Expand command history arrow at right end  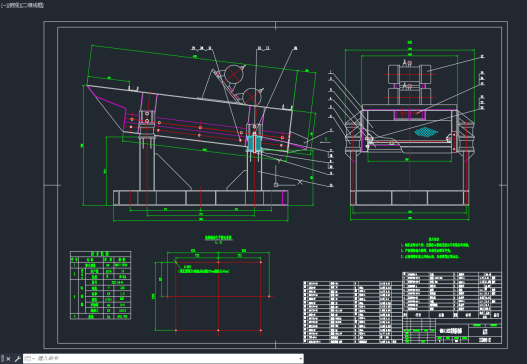point(300,359)
